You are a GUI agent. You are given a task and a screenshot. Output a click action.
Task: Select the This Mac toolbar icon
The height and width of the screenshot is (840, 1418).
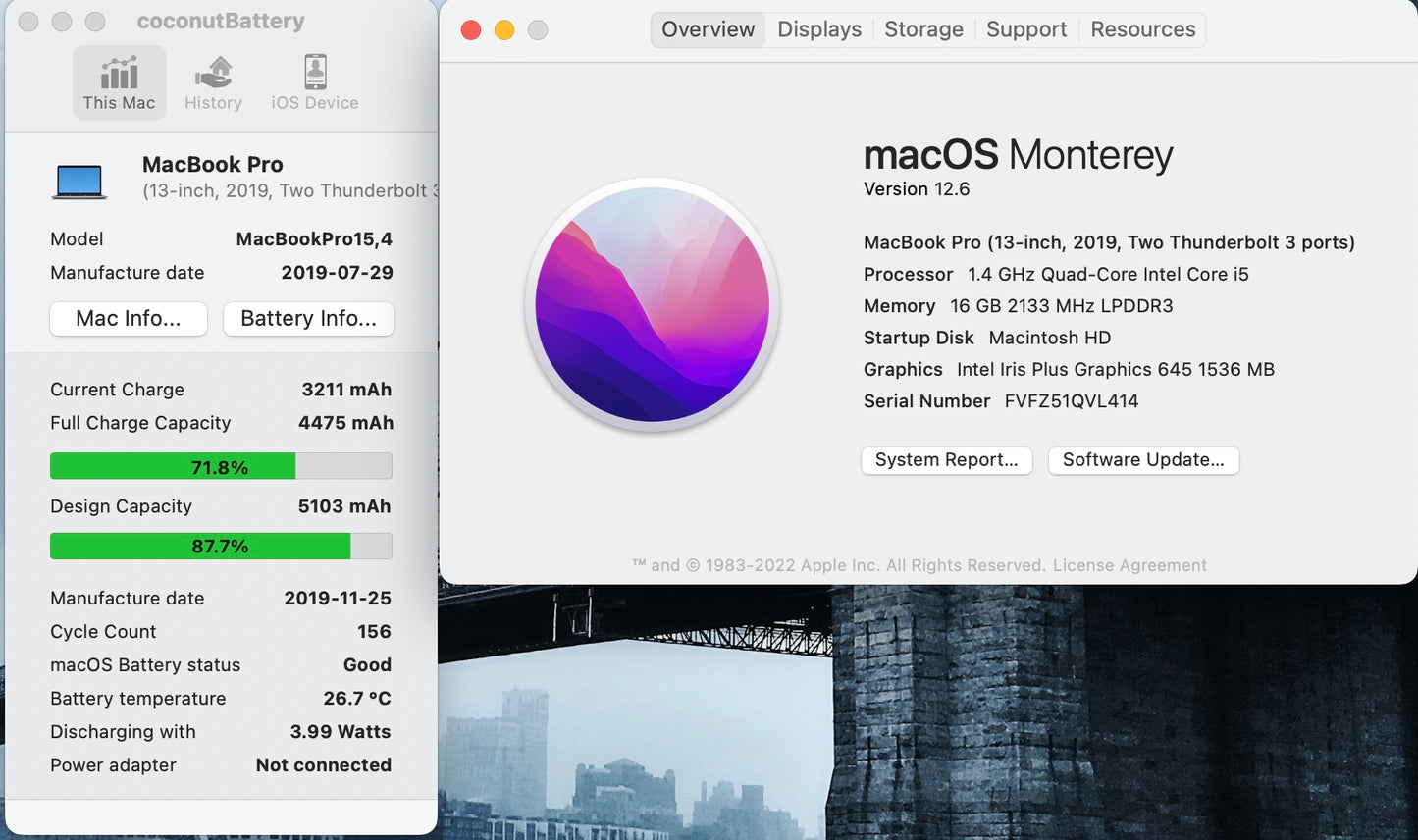point(119,82)
